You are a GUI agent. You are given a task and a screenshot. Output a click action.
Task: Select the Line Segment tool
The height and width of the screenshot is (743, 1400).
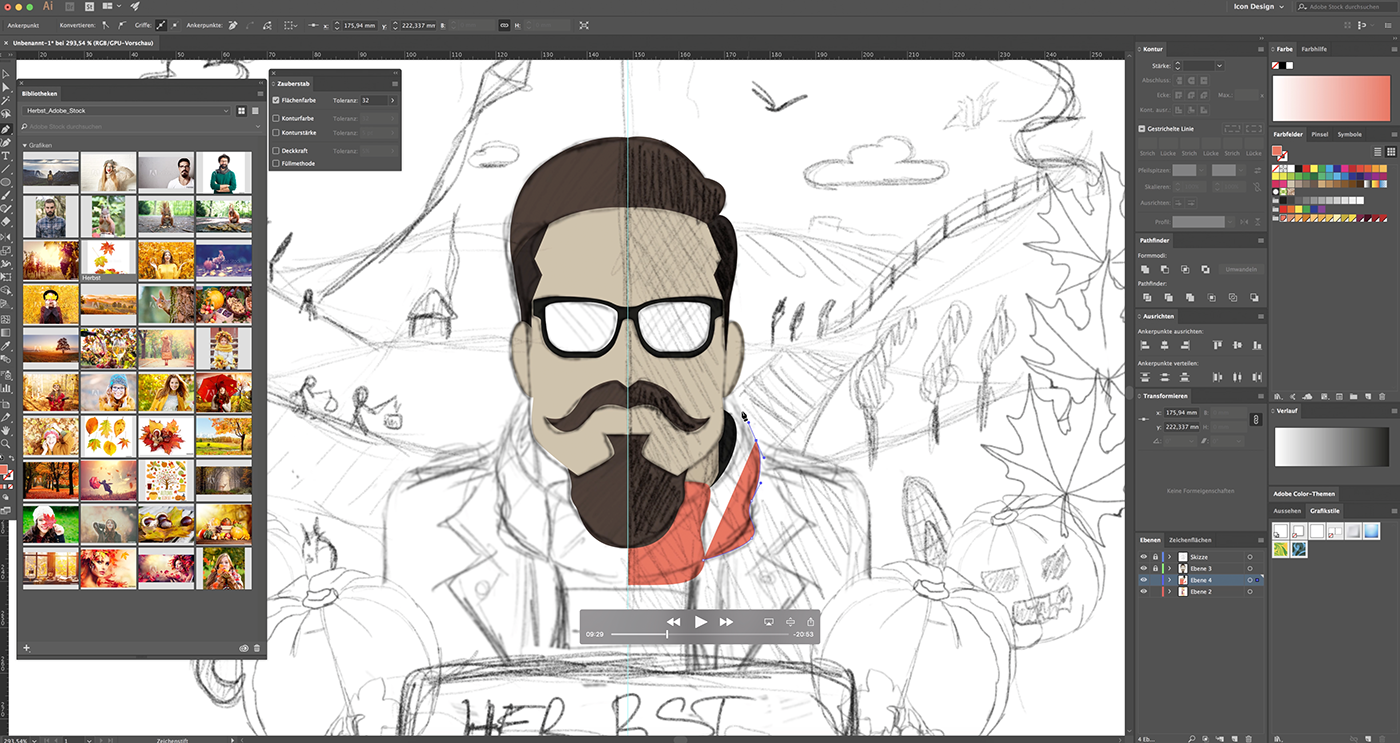pos(6,169)
